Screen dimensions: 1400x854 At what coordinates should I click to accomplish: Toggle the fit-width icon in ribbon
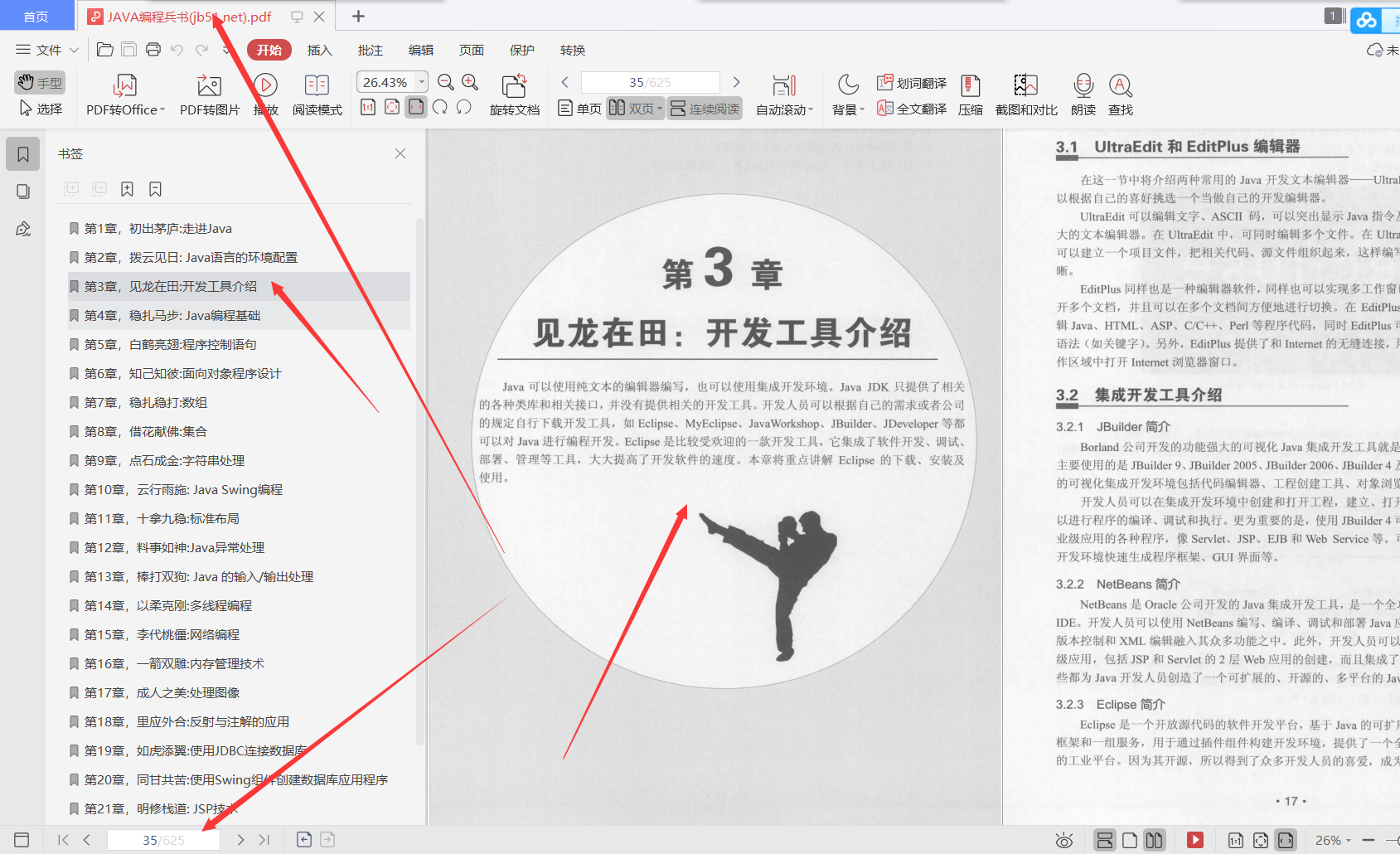(x=416, y=107)
